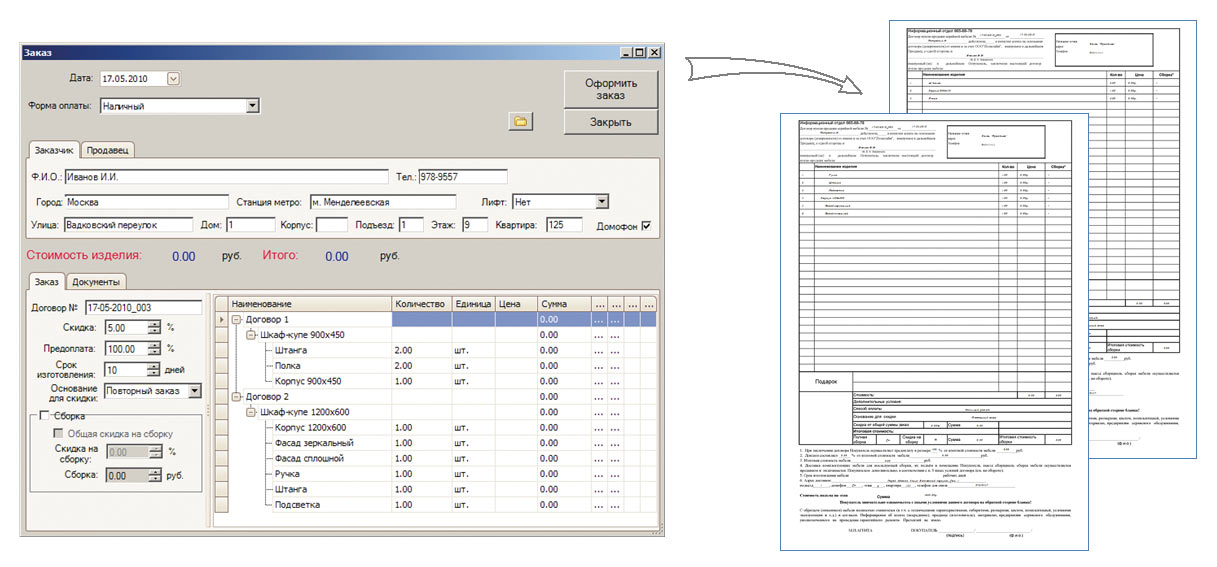Click the Закрыть button
The height and width of the screenshot is (567, 1217).
611,122
